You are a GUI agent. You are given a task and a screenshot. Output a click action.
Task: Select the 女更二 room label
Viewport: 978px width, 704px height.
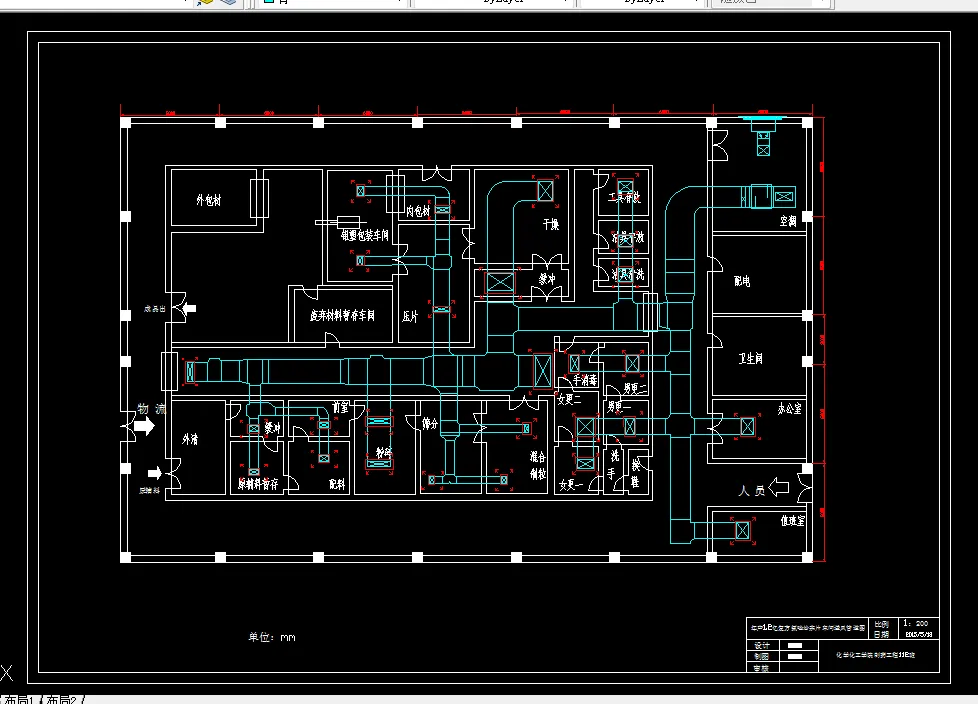[569, 399]
